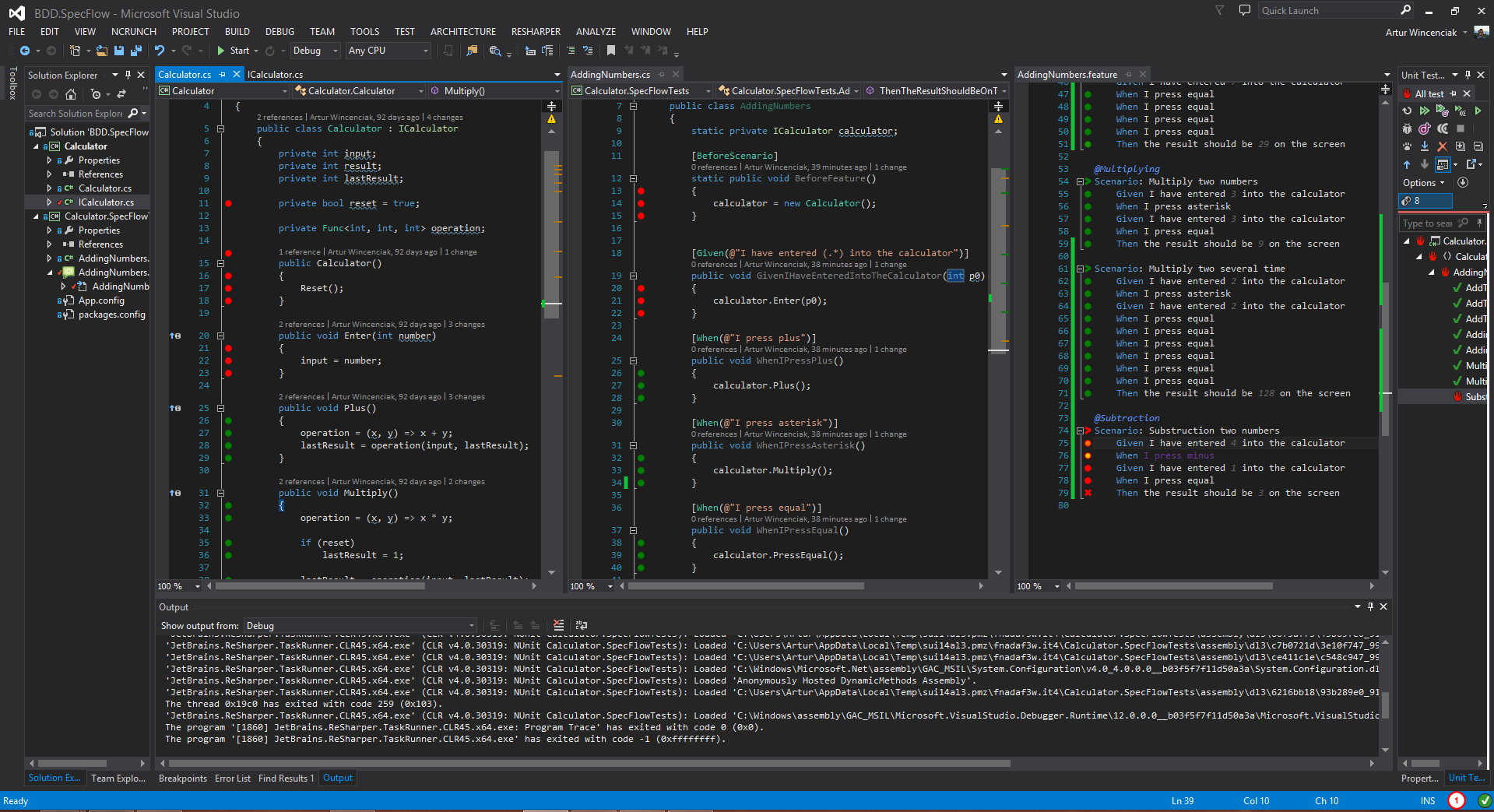The height and width of the screenshot is (812, 1494).
Task: Open the Show output from dropdown
Action: pos(360,626)
